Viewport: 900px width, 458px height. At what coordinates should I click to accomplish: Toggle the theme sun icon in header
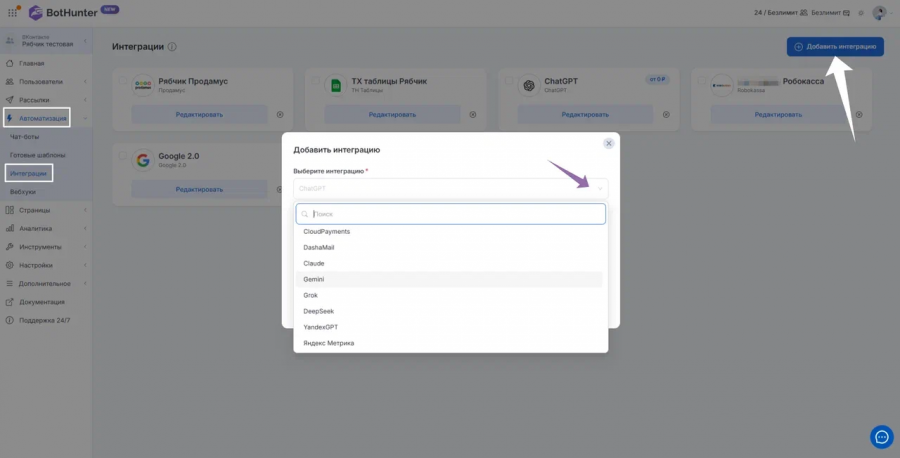[860, 13]
